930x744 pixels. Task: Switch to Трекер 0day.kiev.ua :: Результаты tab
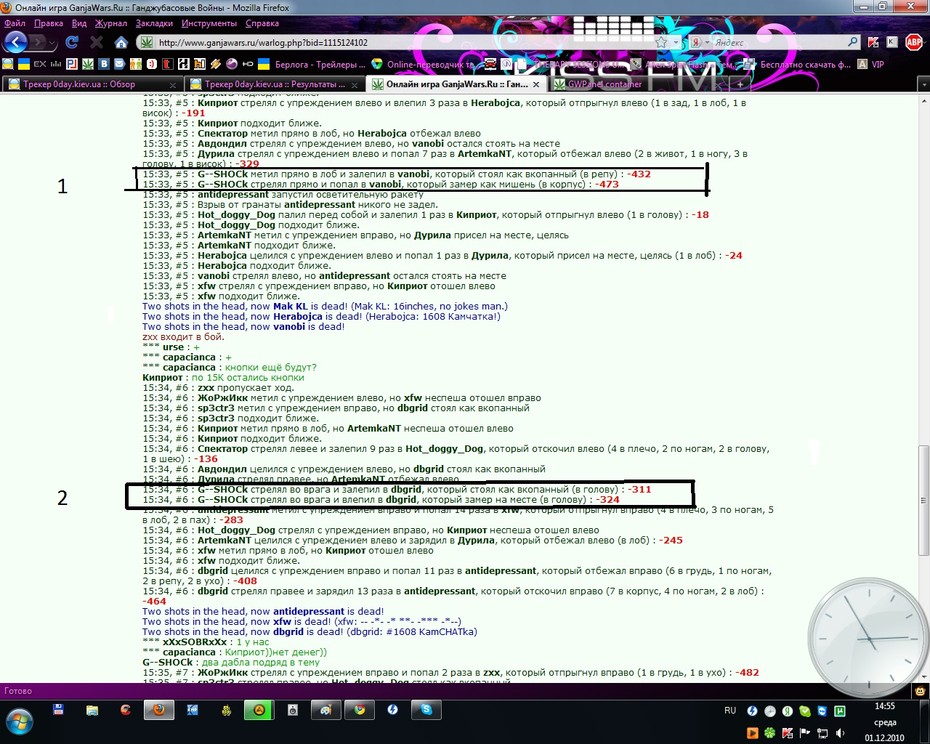point(275,84)
